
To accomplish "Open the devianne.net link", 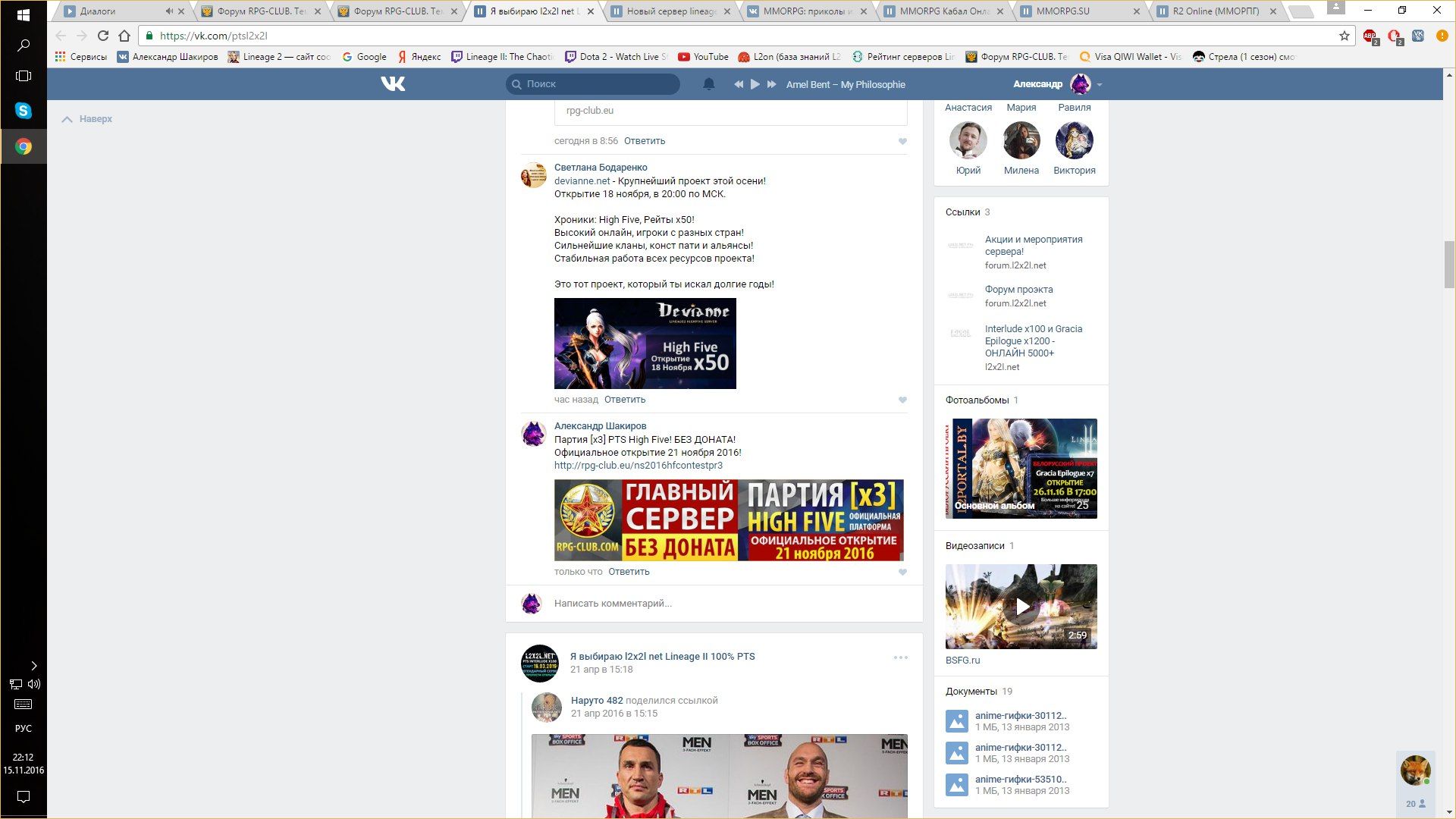I will tap(582, 181).
